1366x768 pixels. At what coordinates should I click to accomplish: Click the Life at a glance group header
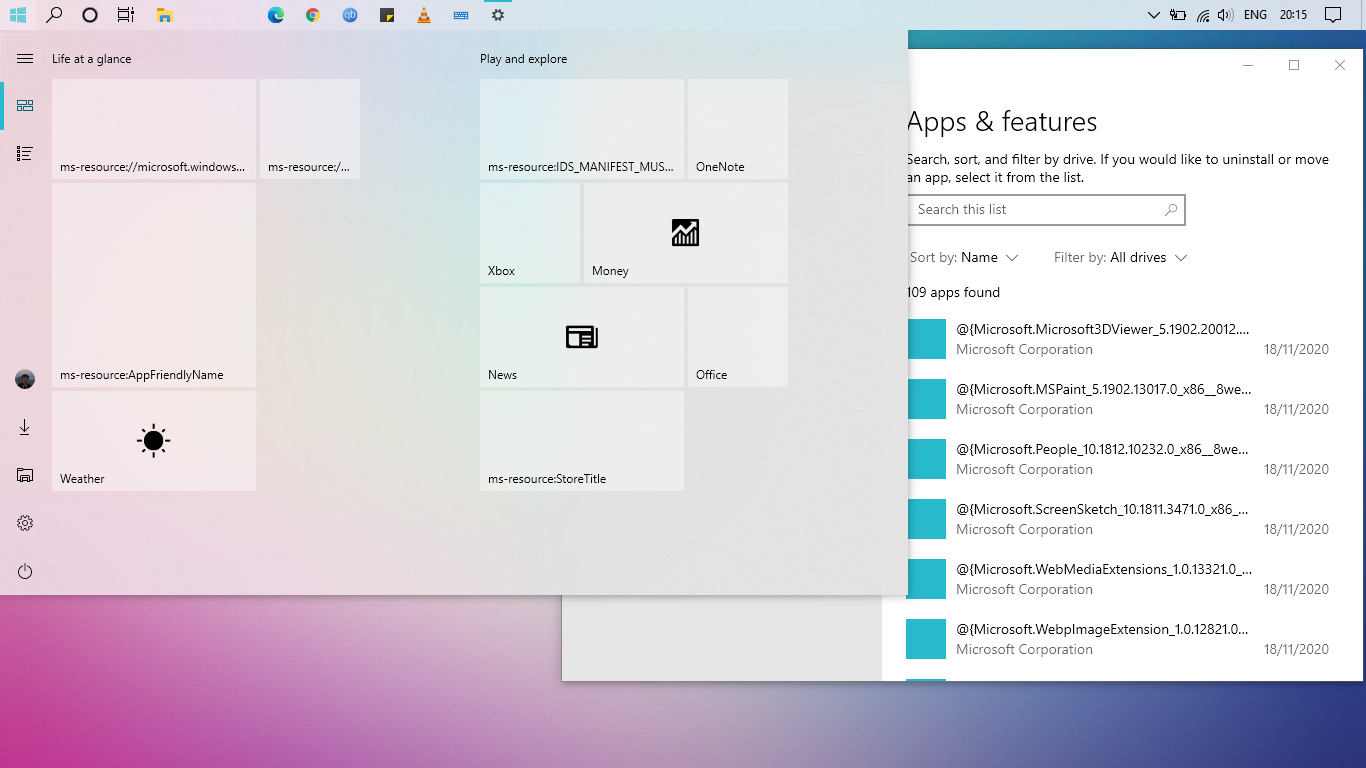click(92, 59)
